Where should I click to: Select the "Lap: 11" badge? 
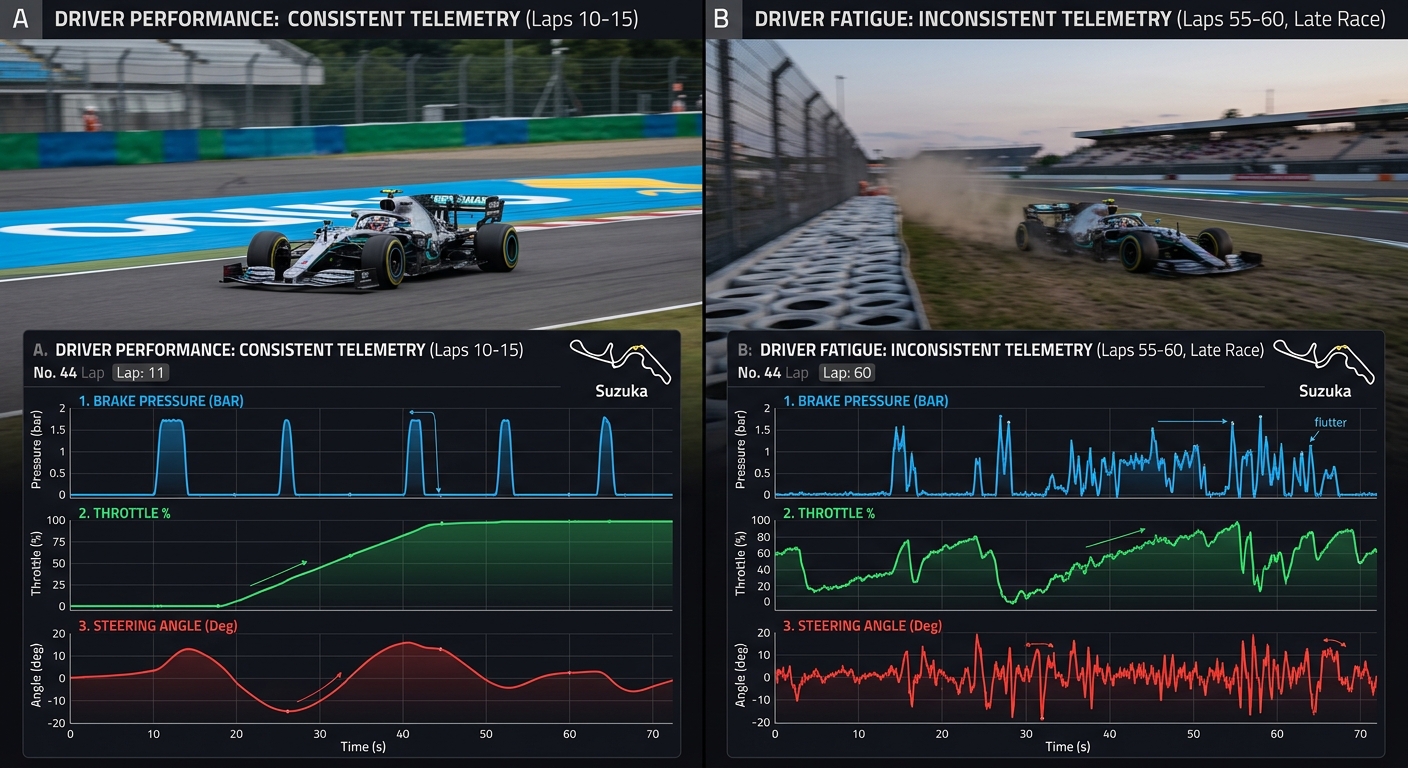(140, 373)
